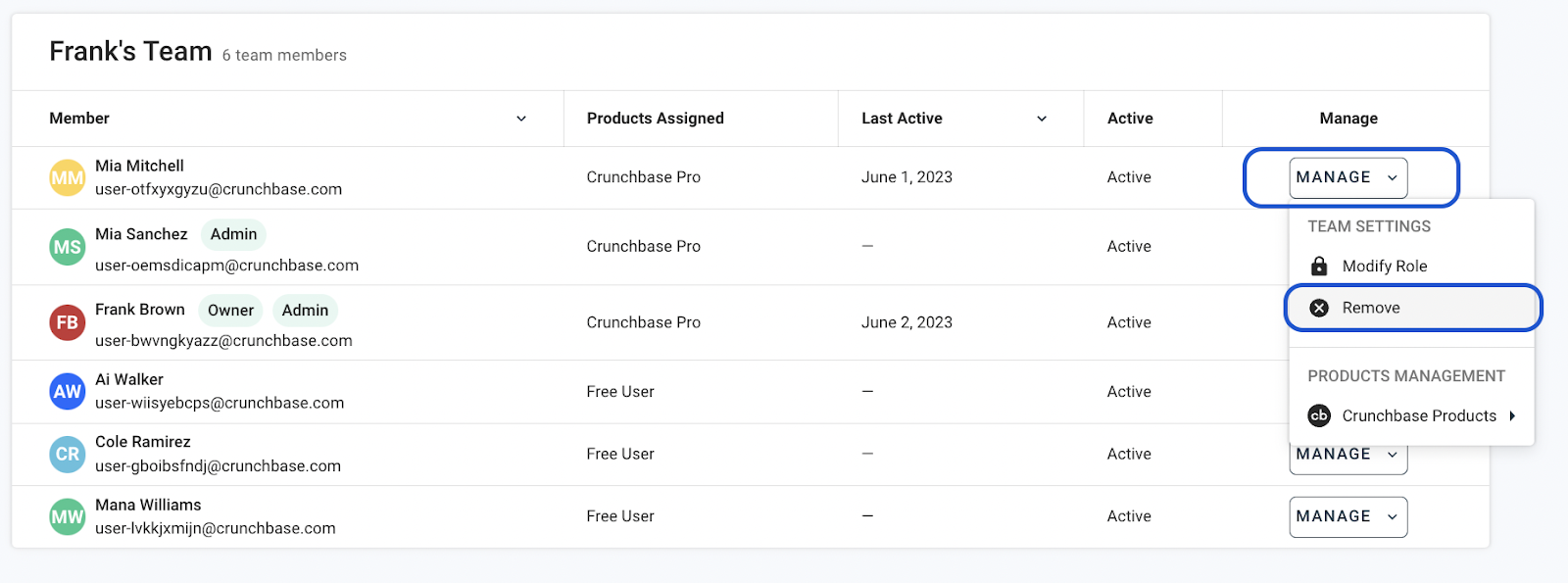The height and width of the screenshot is (583, 1568).
Task: Open Mia Mitchell's MANAGE dropdown
Action: click(1347, 177)
